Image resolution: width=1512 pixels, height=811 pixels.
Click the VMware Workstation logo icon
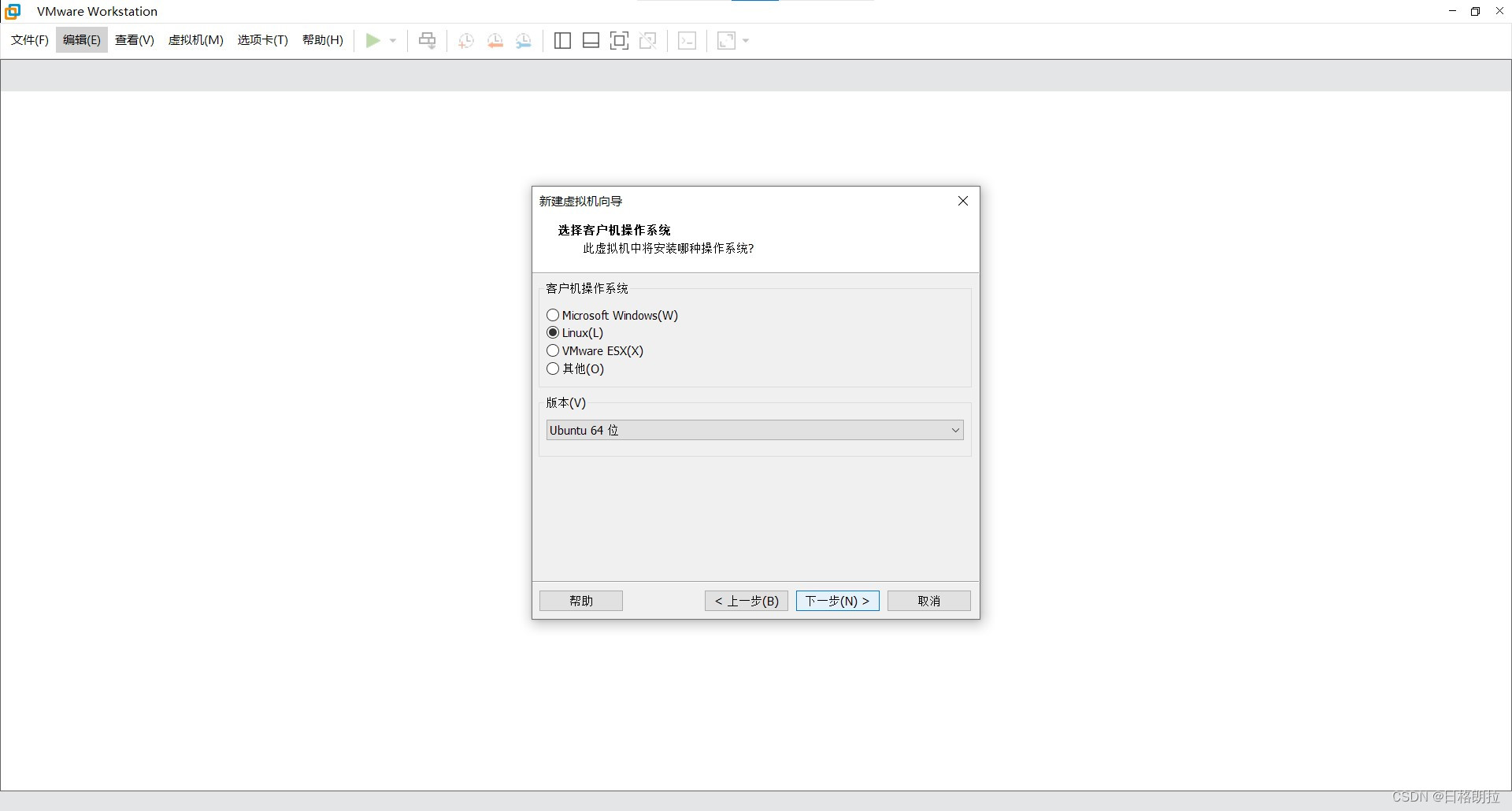(13, 11)
